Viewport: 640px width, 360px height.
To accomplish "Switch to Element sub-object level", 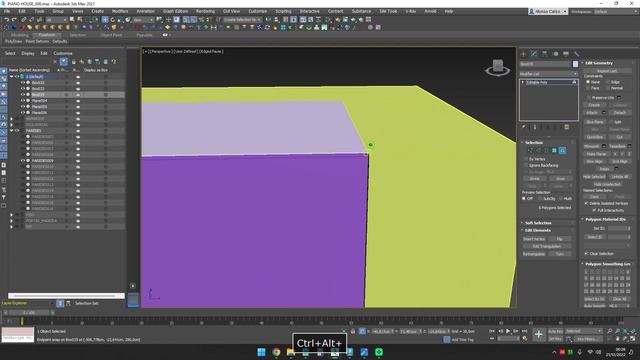I will [x=562, y=151].
